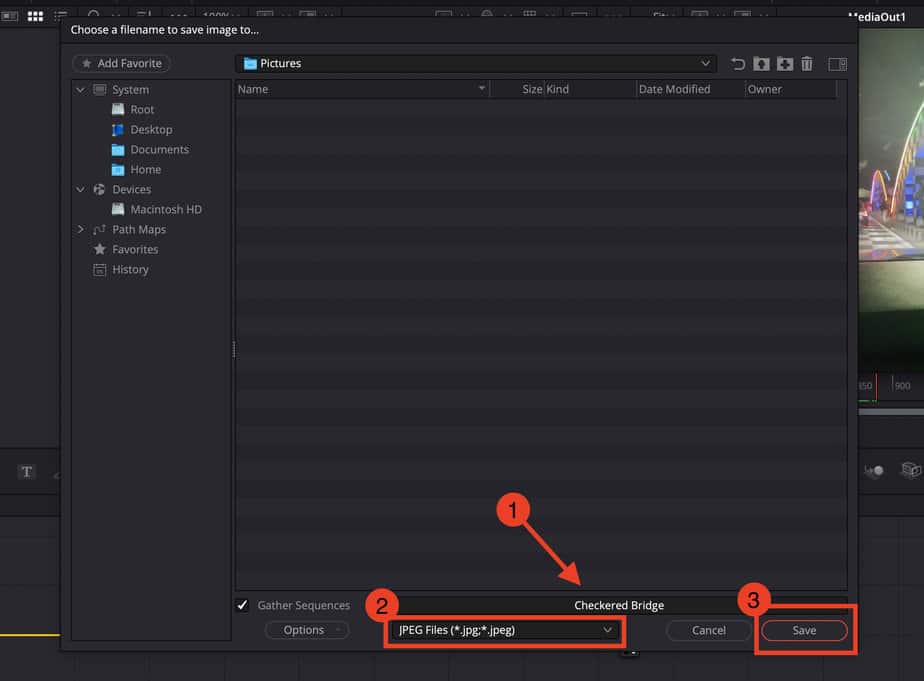The image size is (924, 681).
Task: Select History in the sidebar
Action: tap(130, 269)
